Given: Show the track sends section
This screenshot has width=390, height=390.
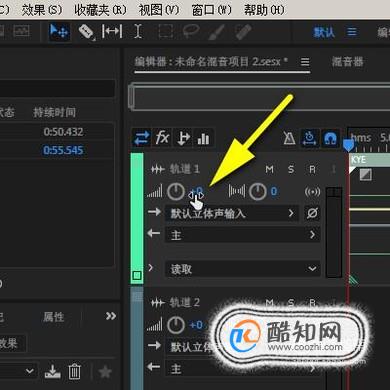Looking at the screenshot, I should [183, 138].
